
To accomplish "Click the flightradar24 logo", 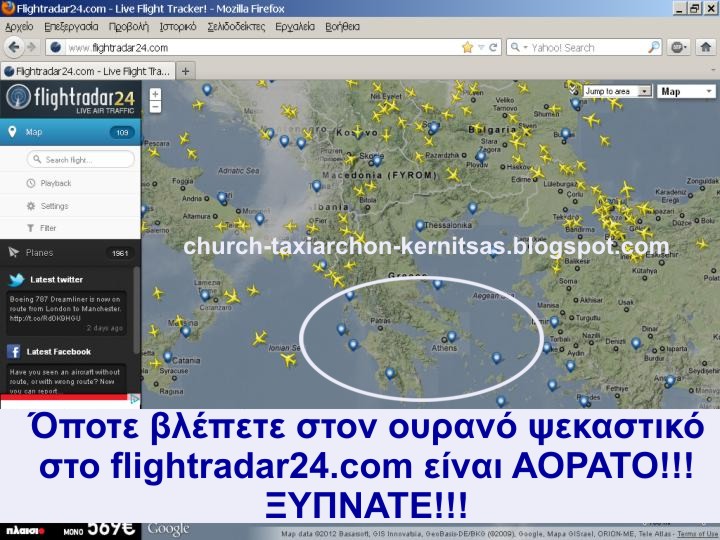I will (x=70, y=98).
